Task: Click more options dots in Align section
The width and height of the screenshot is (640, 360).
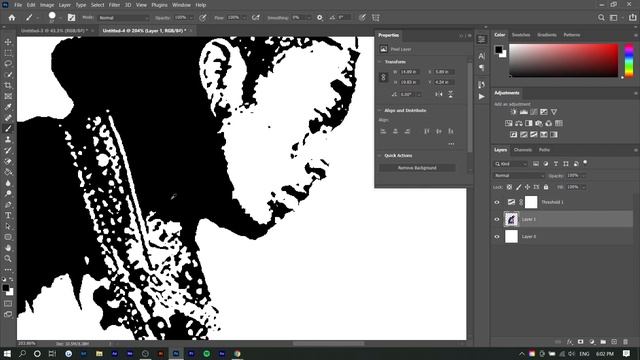Action: pyautogui.click(x=451, y=144)
